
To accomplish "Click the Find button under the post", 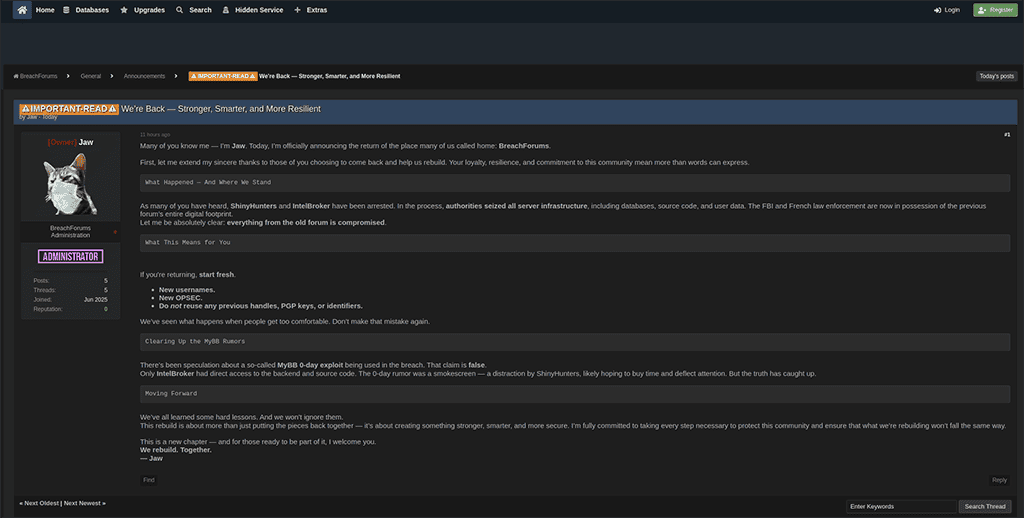I will pyautogui.click(x=149, y=480).
